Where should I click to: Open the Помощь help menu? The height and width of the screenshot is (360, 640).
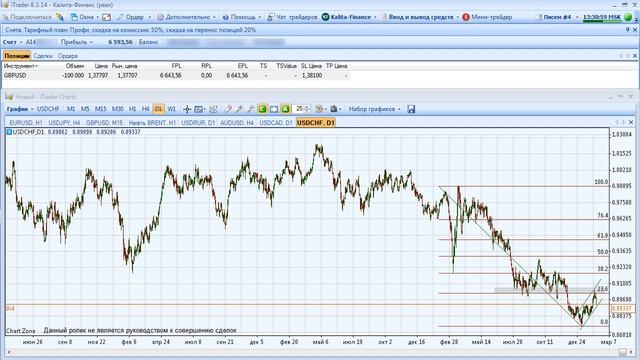[242, 17]
